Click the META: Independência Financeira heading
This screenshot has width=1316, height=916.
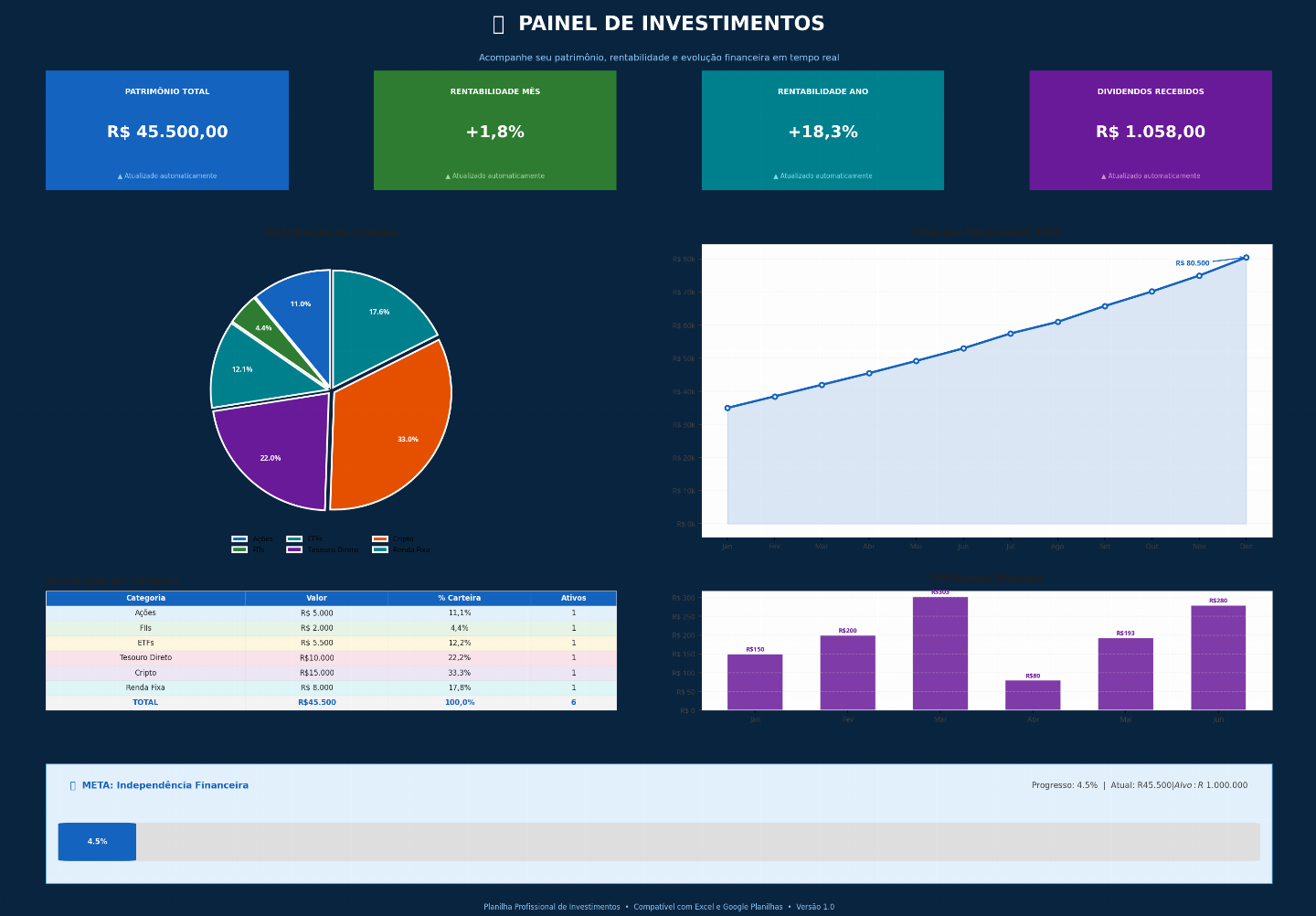point(165,785)
